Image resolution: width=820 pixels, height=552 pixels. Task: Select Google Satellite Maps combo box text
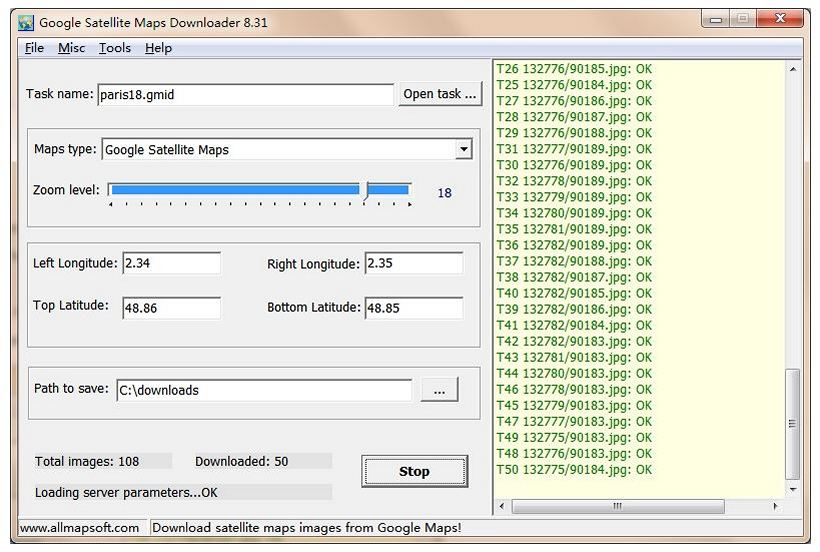(167, 150)
